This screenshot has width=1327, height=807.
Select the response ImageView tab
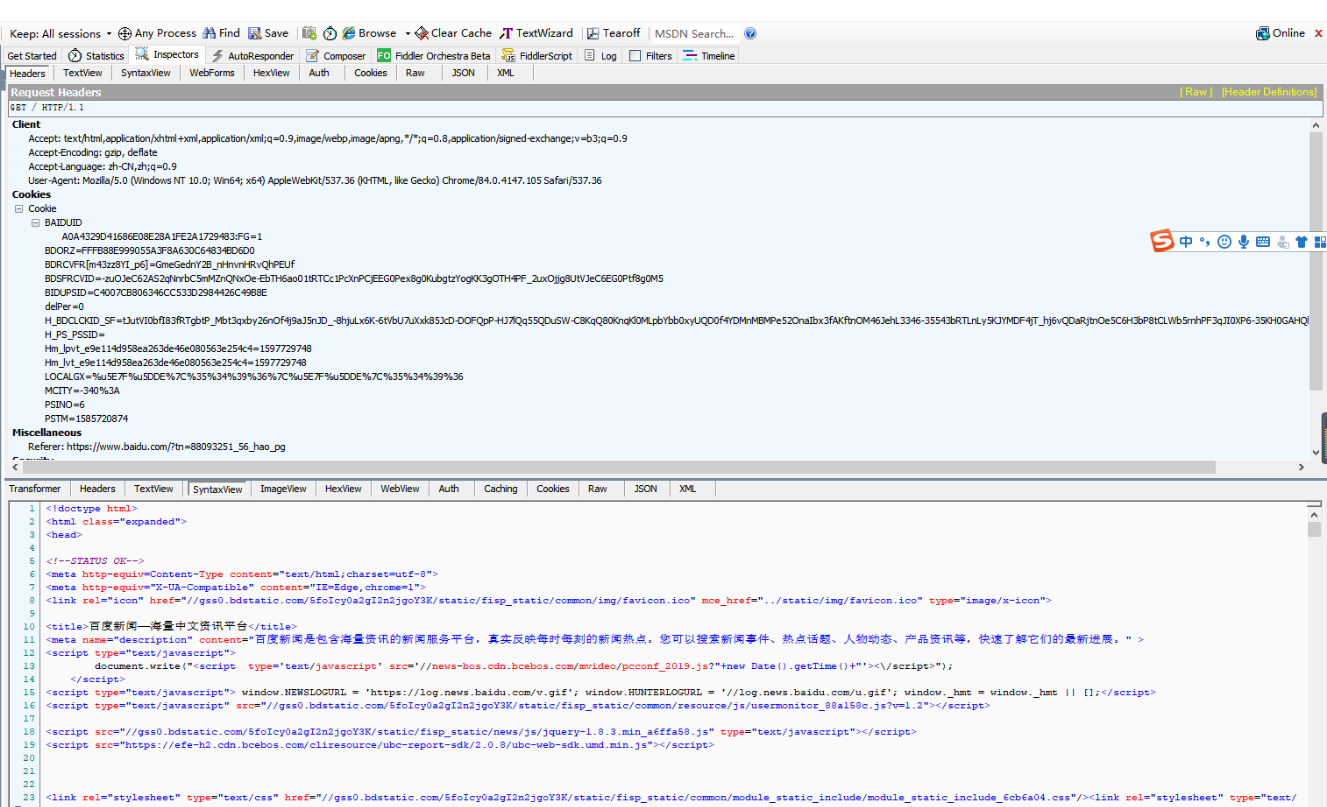(x=283, y=489)
